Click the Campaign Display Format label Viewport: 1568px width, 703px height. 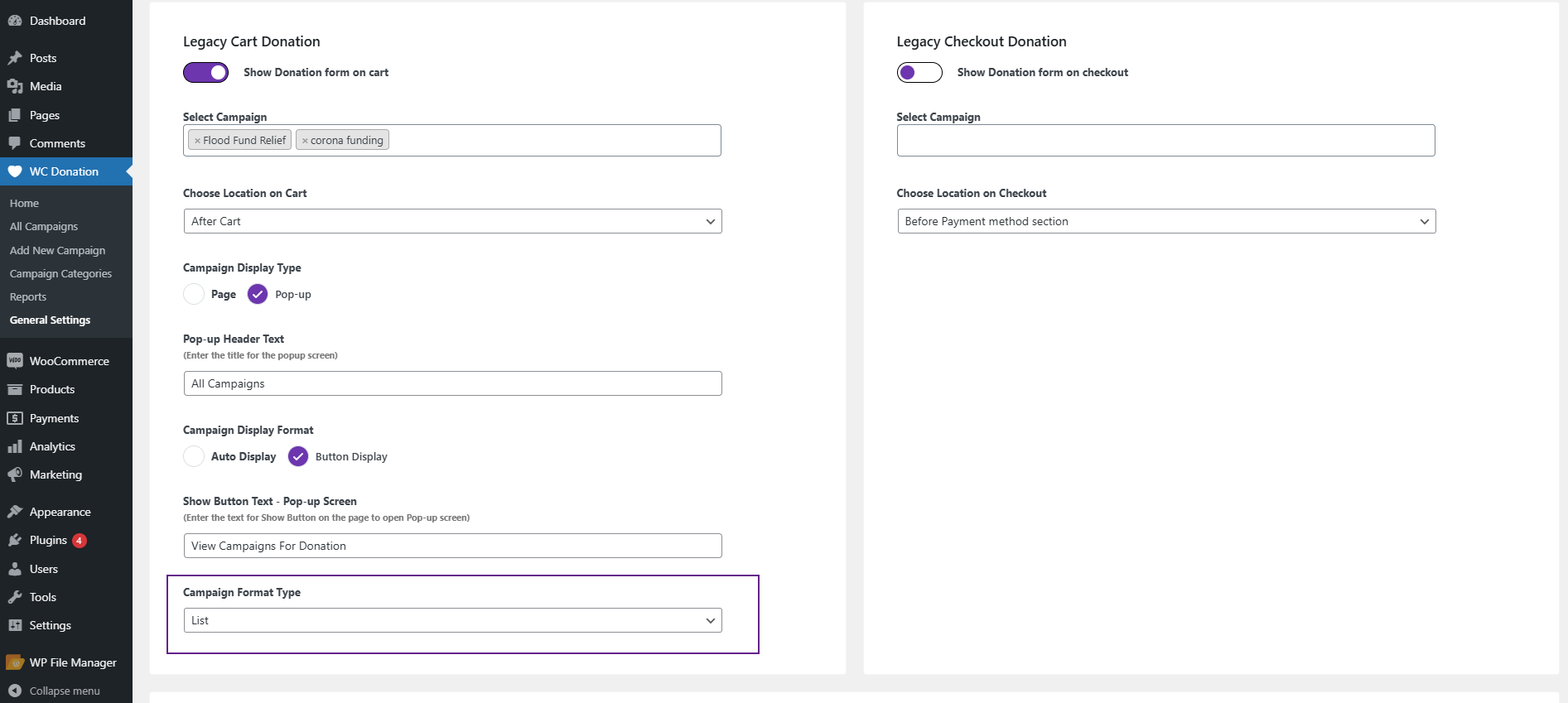pyautogui.click(x=248, y=430)
